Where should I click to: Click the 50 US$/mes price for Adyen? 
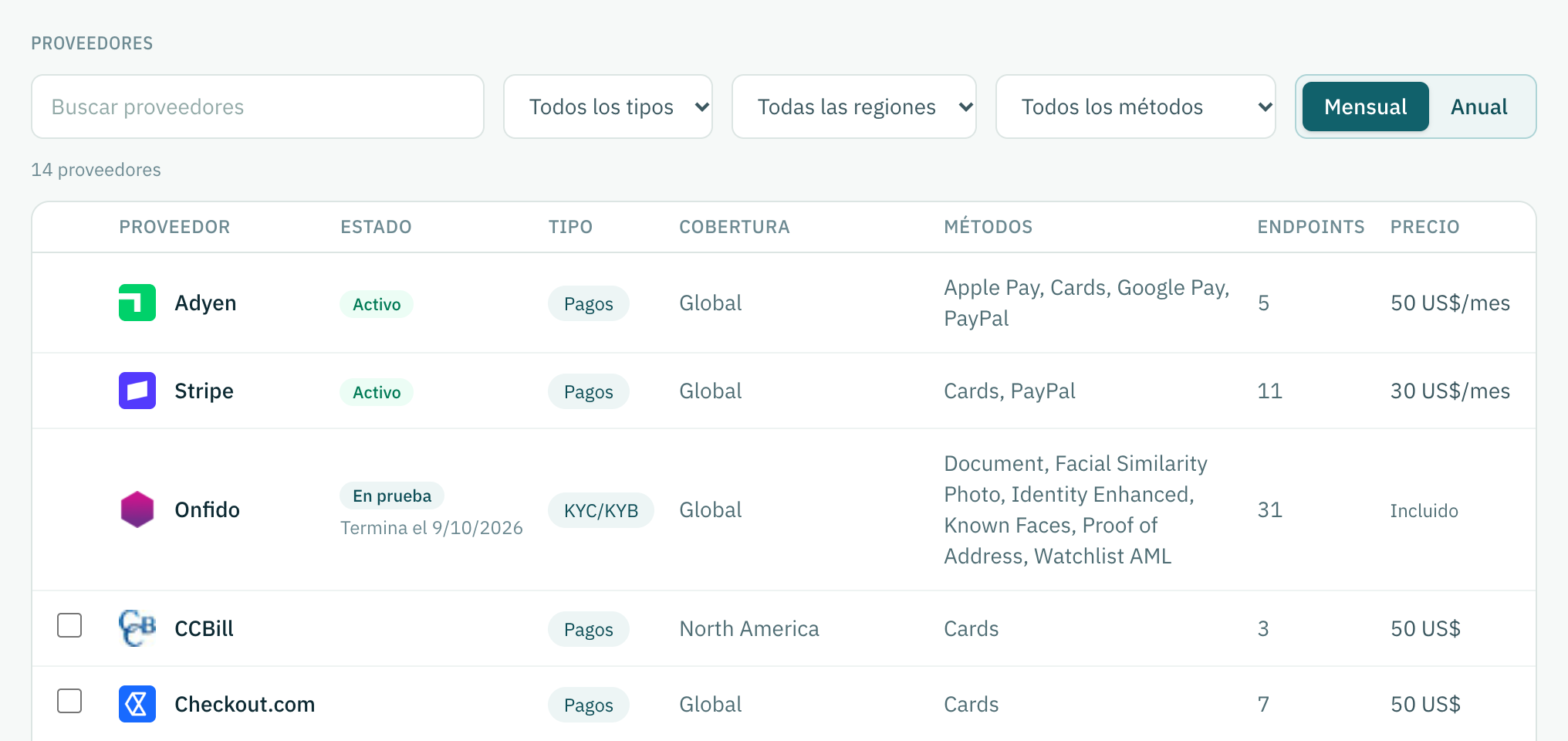tap(1450, 303)
